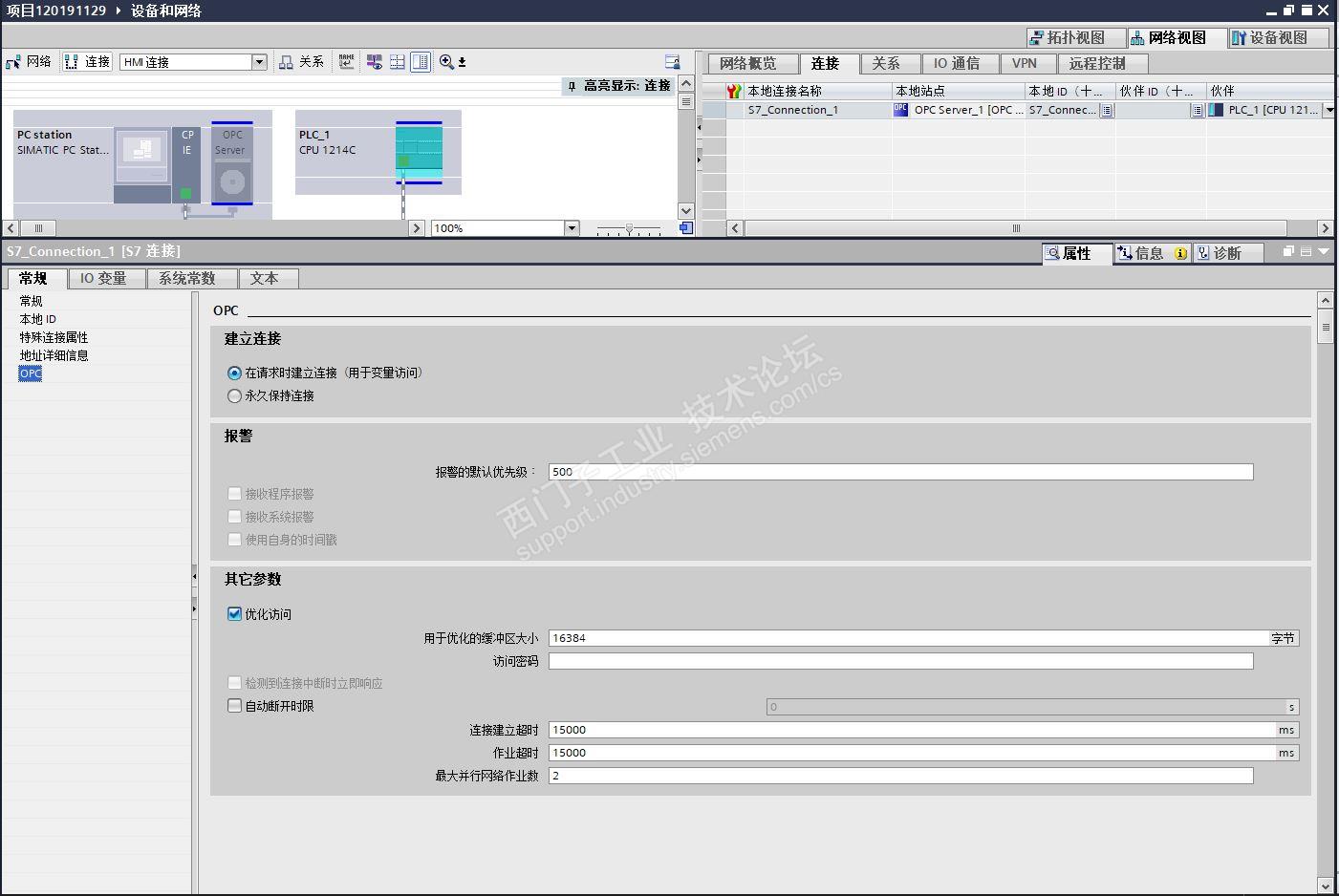1339x896 pixels.
Task: Open the zoom options arrow beside magnifier
Action: [x=463, y=63]
